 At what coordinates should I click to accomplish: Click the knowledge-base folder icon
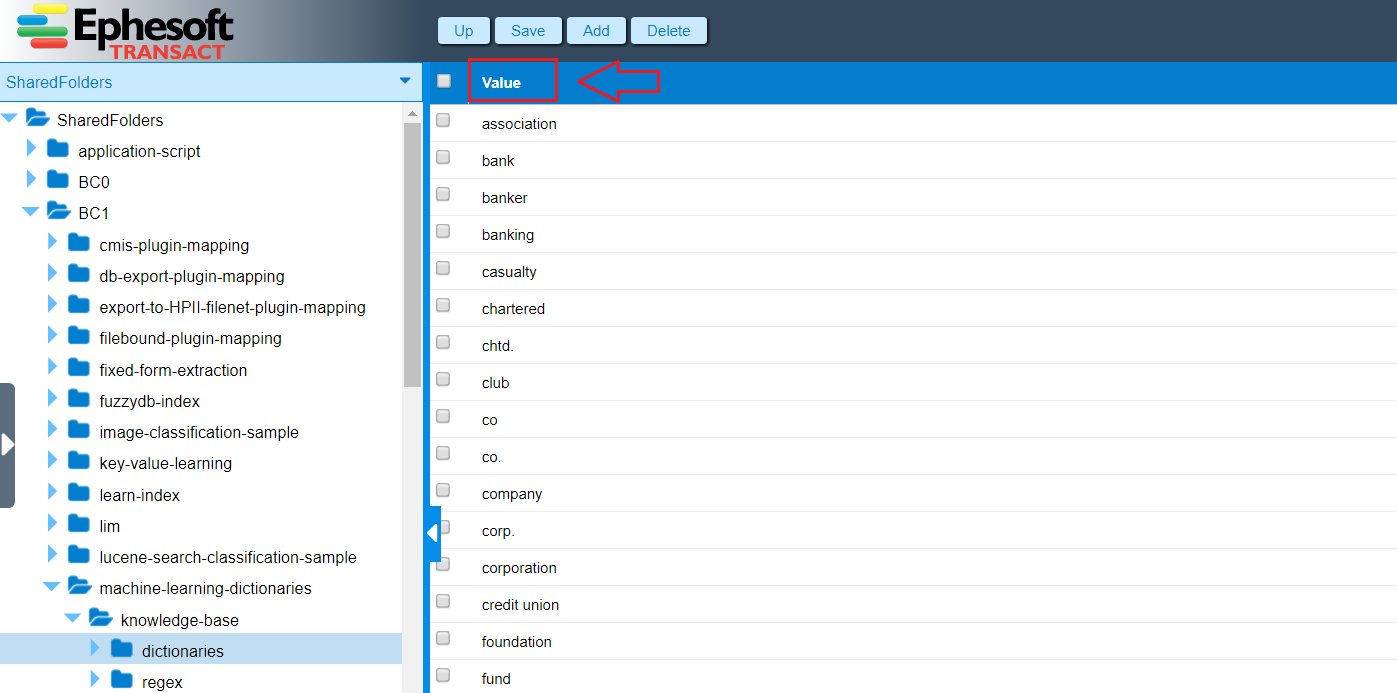(100, 619)
